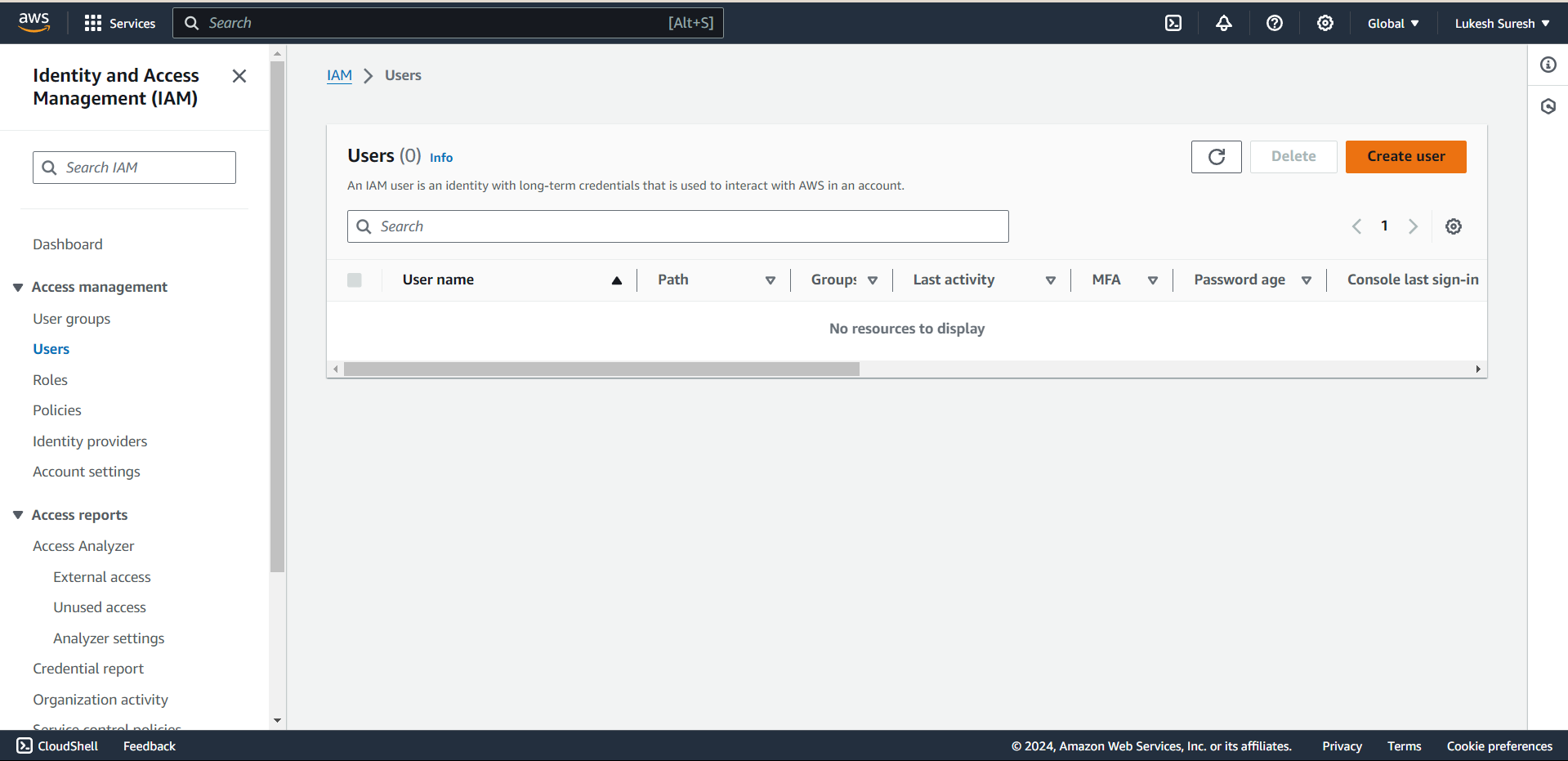Collapse the Access management section

pos(18,287)
